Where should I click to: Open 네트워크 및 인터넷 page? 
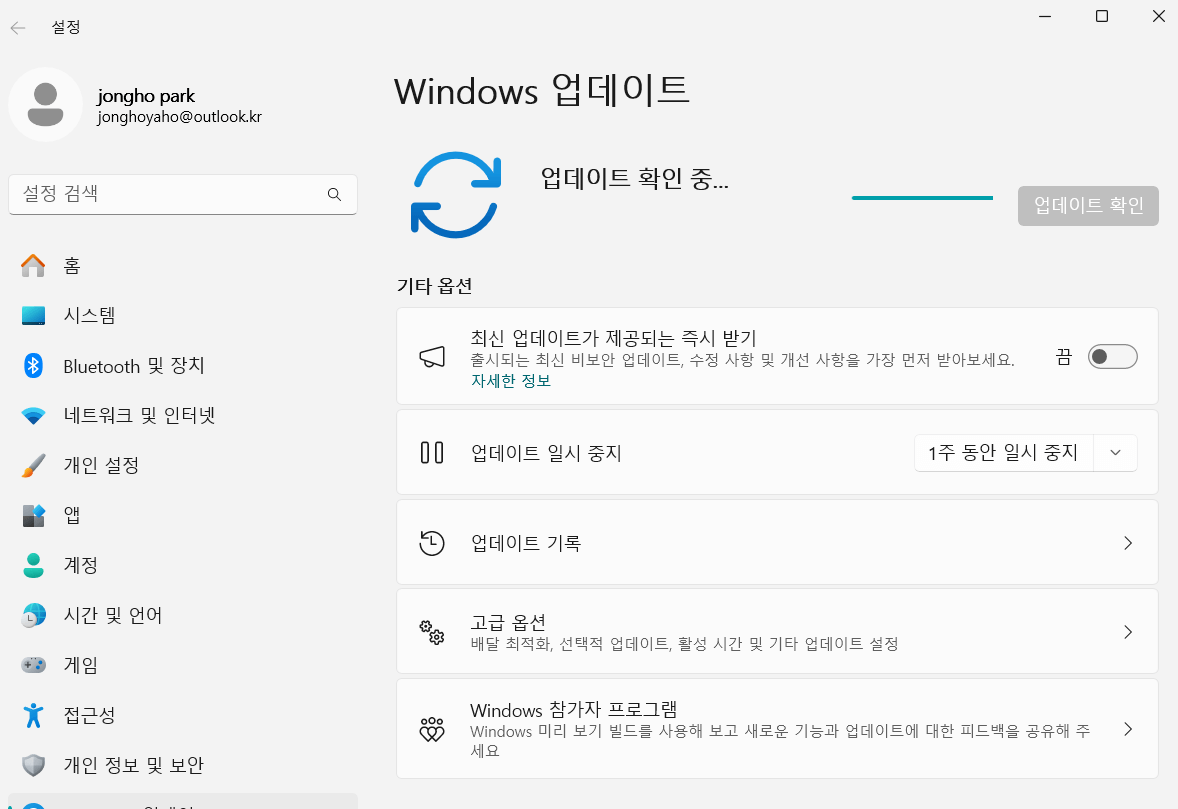coord(183,415)
